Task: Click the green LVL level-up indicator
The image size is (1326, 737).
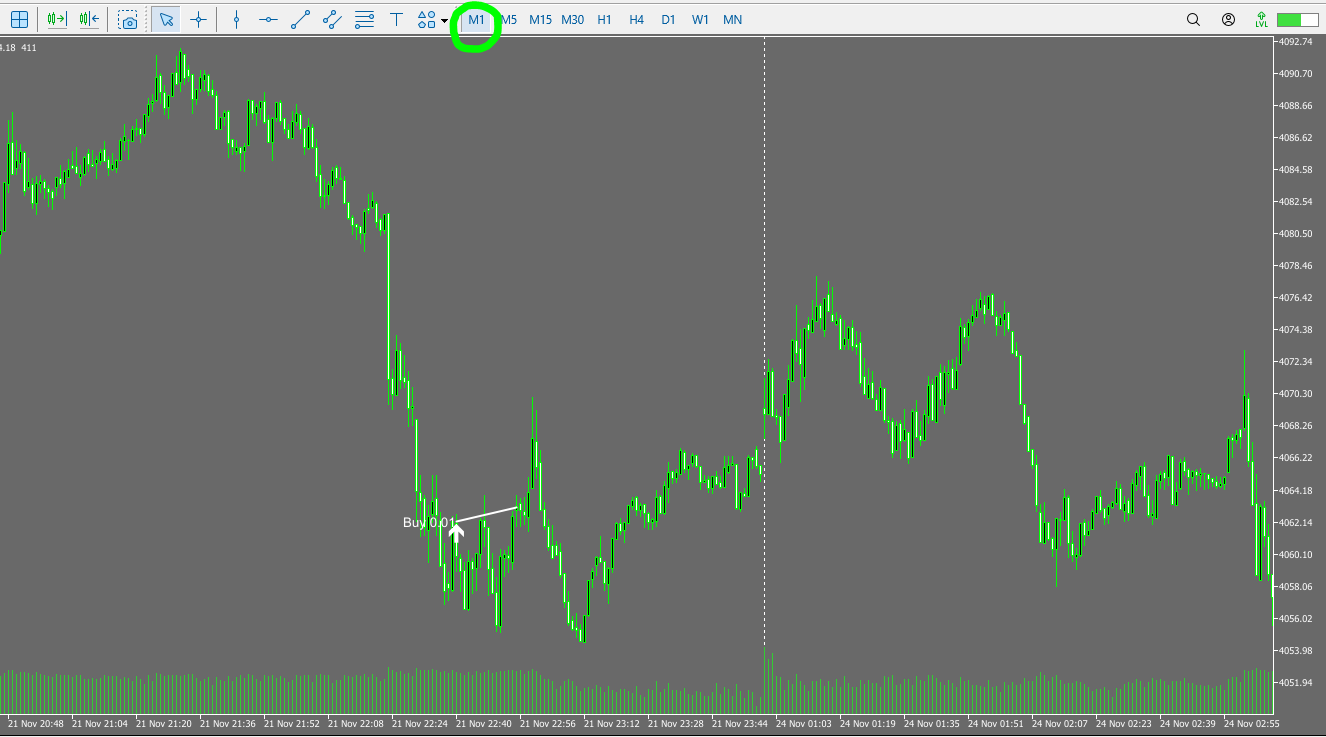Action: 1261,19
